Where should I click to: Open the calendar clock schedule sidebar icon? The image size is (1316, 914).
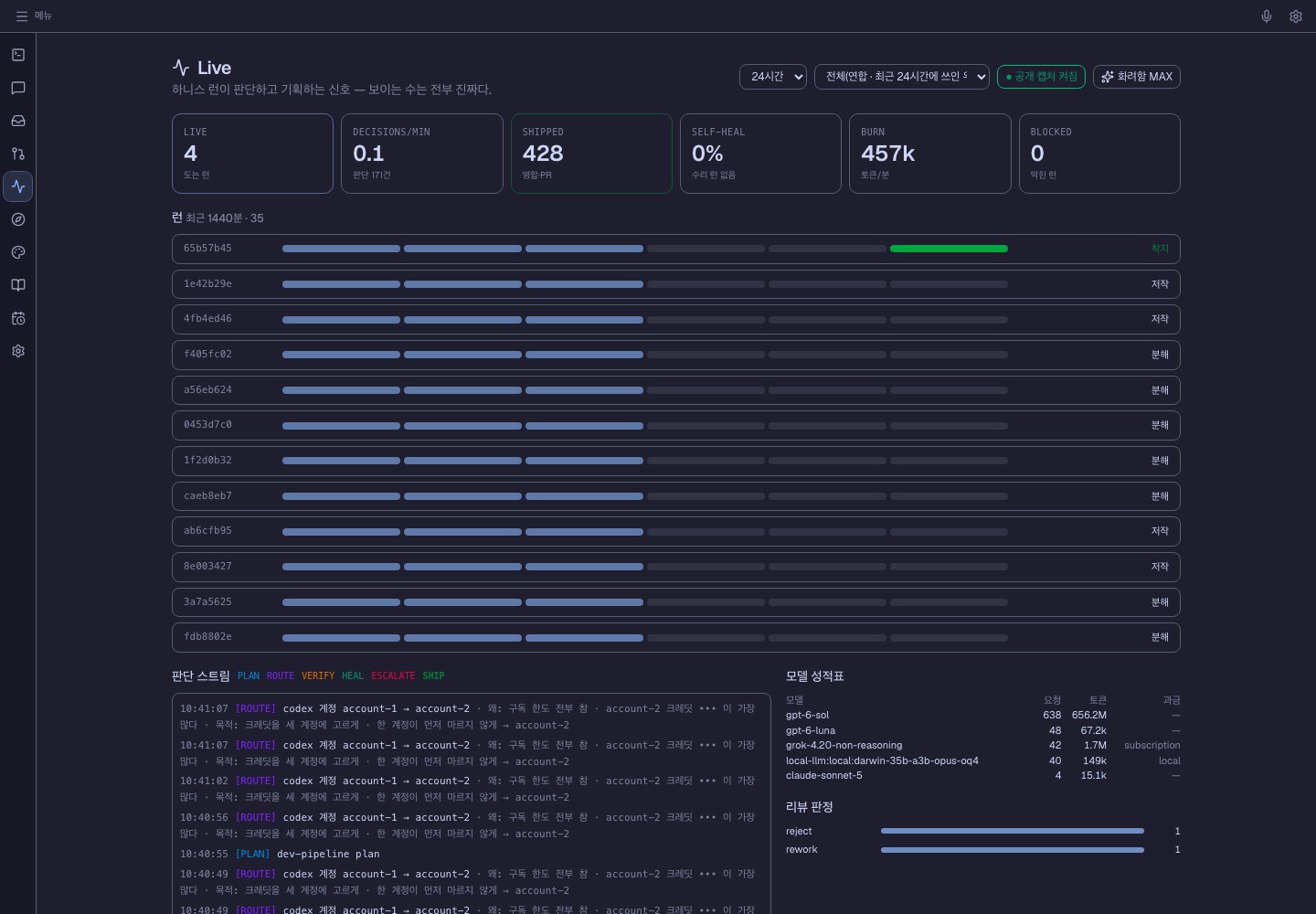click(18, 318)
